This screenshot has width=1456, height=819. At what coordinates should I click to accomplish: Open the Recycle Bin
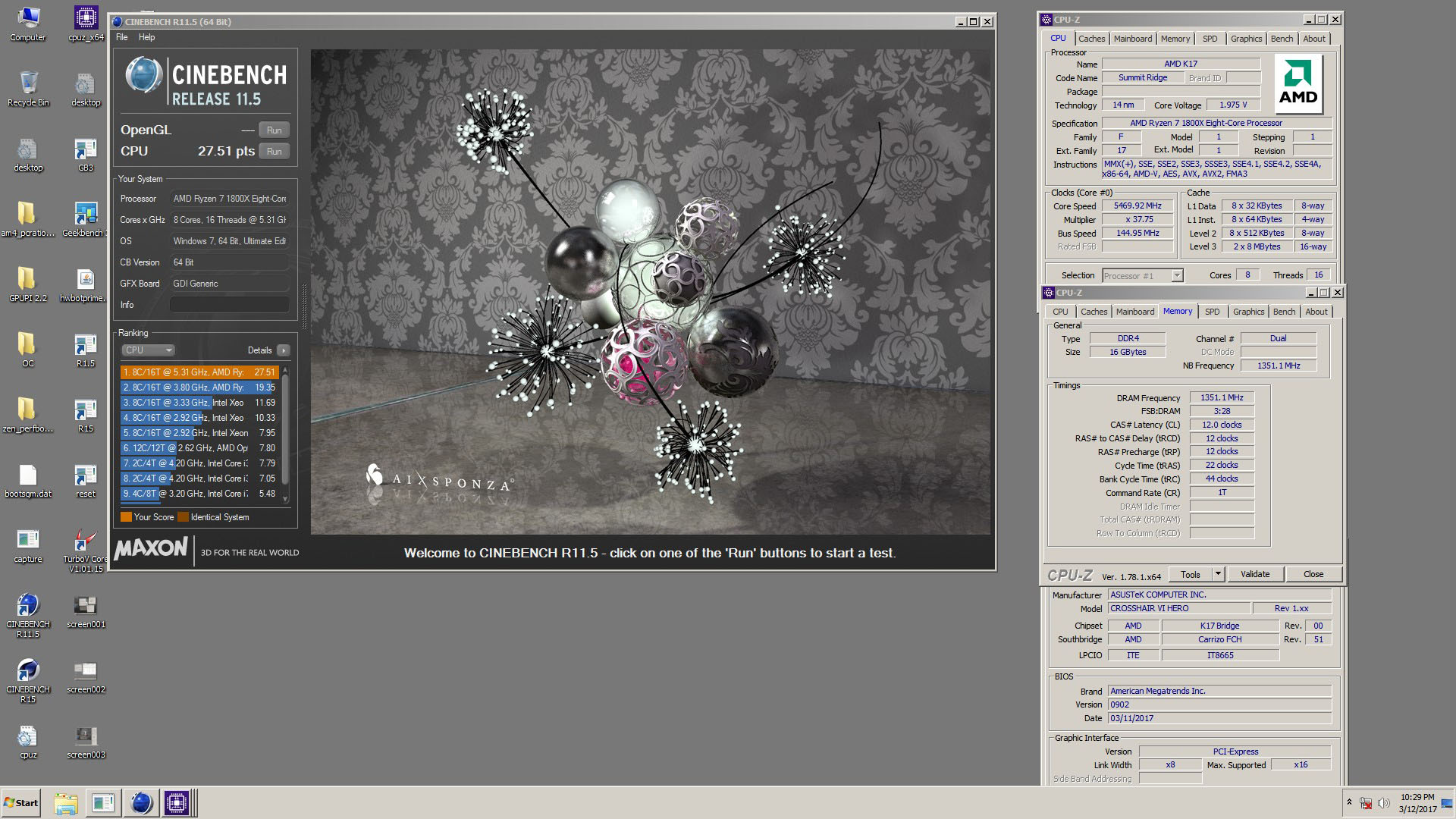tap(28, 89)
